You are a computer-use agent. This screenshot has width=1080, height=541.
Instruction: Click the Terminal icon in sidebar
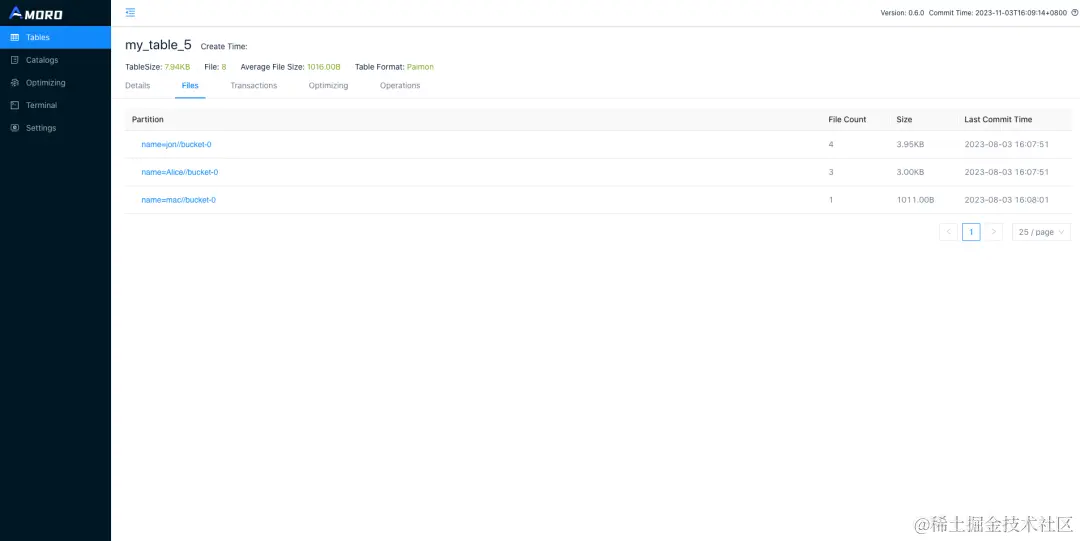click(x=14, y=105)
